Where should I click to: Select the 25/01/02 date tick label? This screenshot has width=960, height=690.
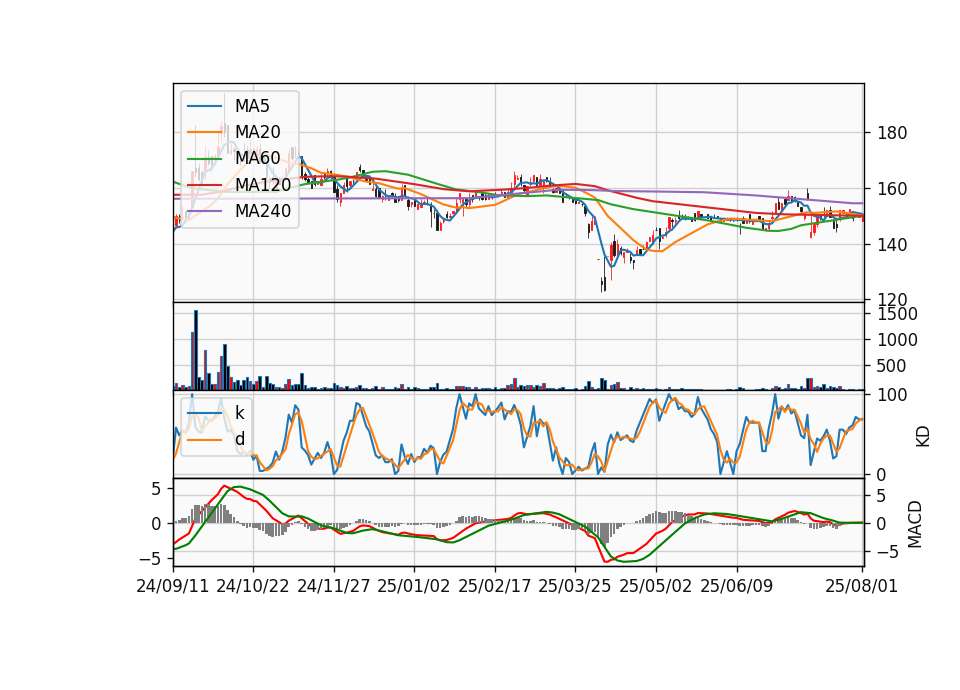pyautogui.click(x=414, y=586)
